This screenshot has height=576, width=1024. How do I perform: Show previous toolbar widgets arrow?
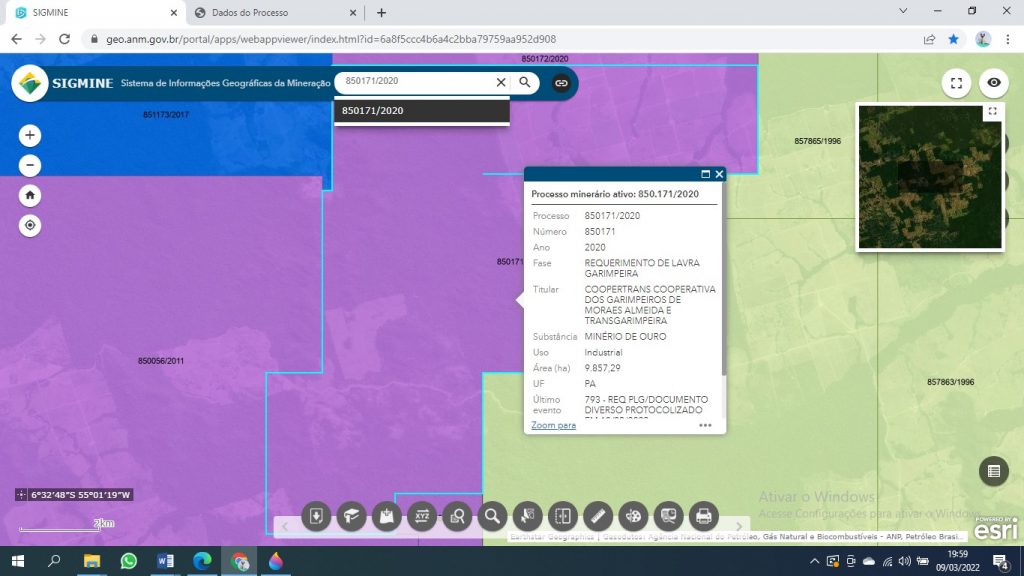tap(285, 526)
